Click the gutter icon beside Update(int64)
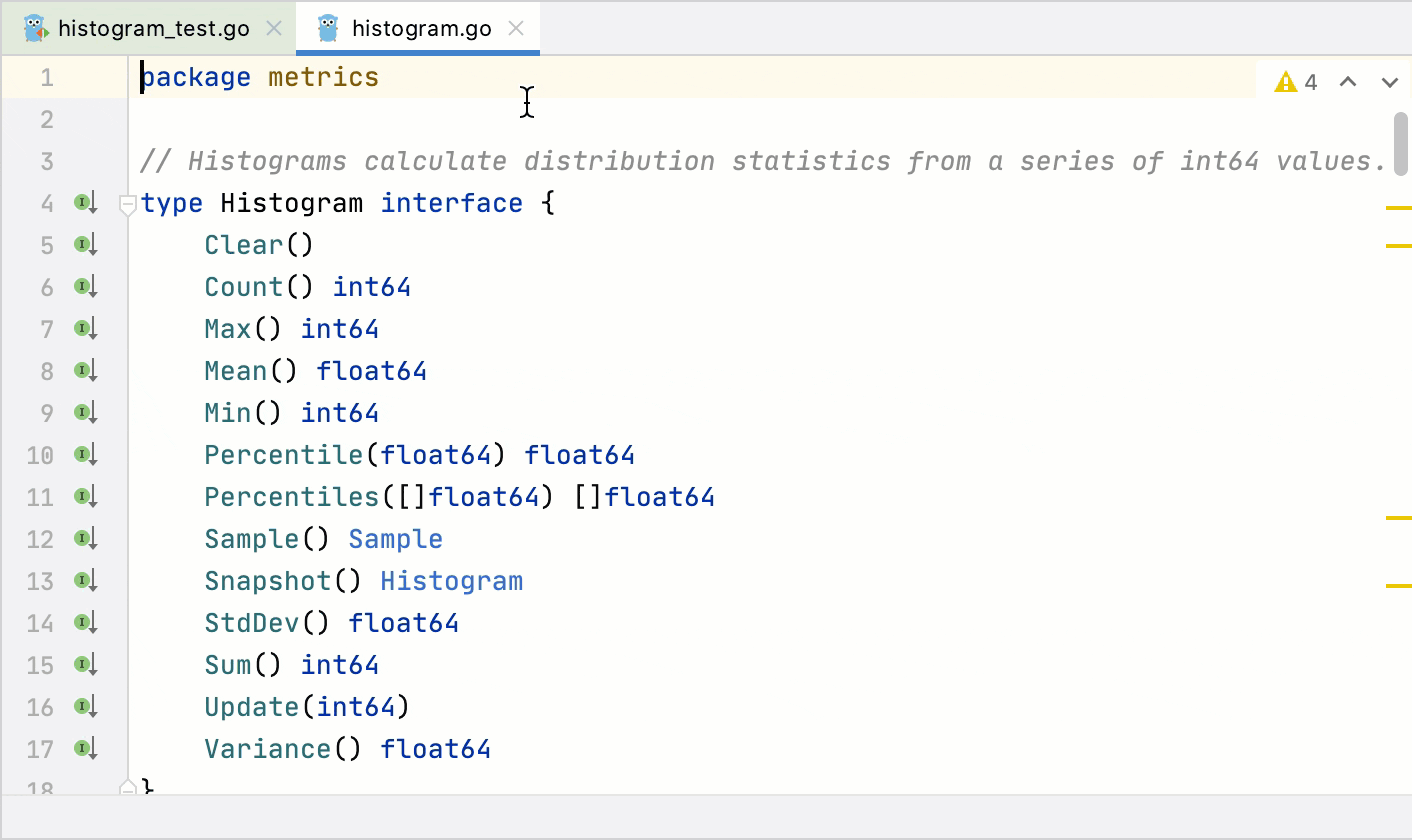 click(86, 707)
